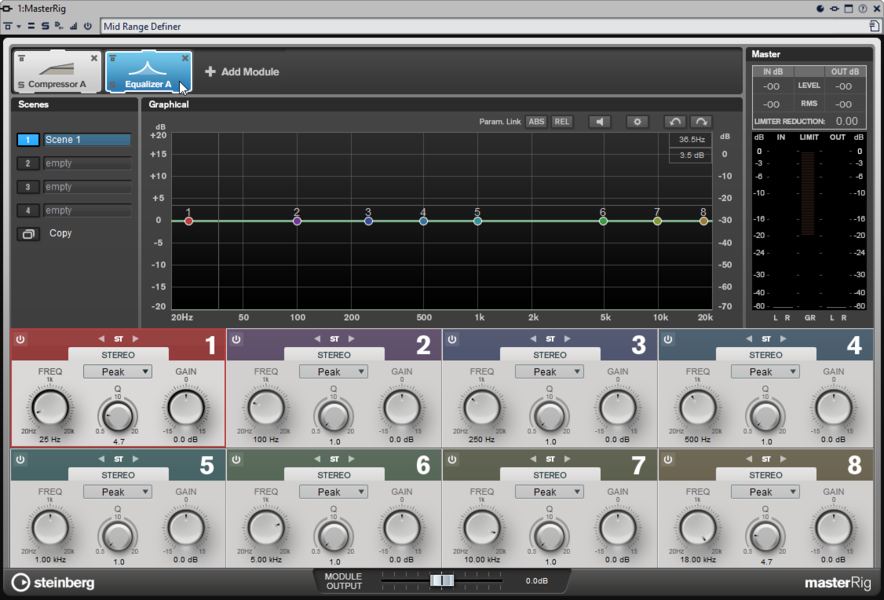Screen dimensions: 884x600
Task: Click band 1 previous channel arrow
Action: pyautogui.click(x=101, y=339)
